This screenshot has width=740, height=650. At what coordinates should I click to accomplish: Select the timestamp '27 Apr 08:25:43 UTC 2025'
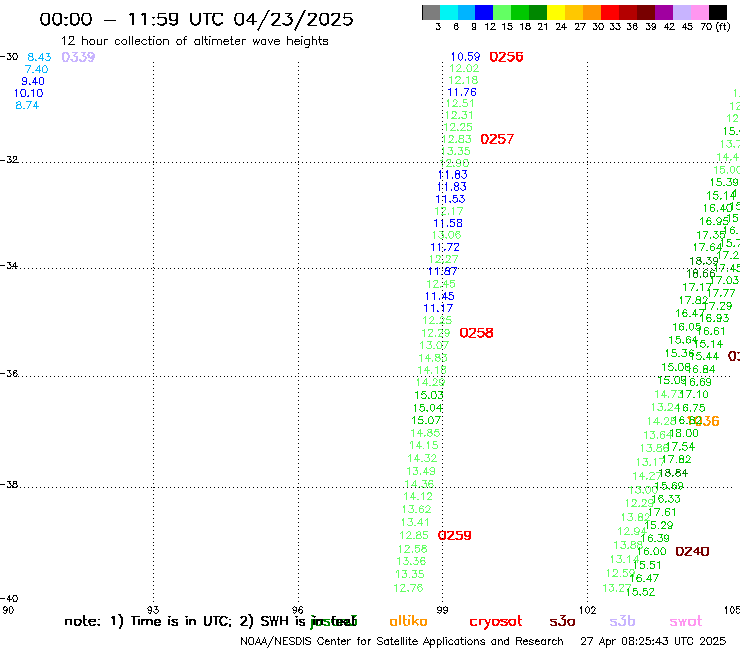653,642
